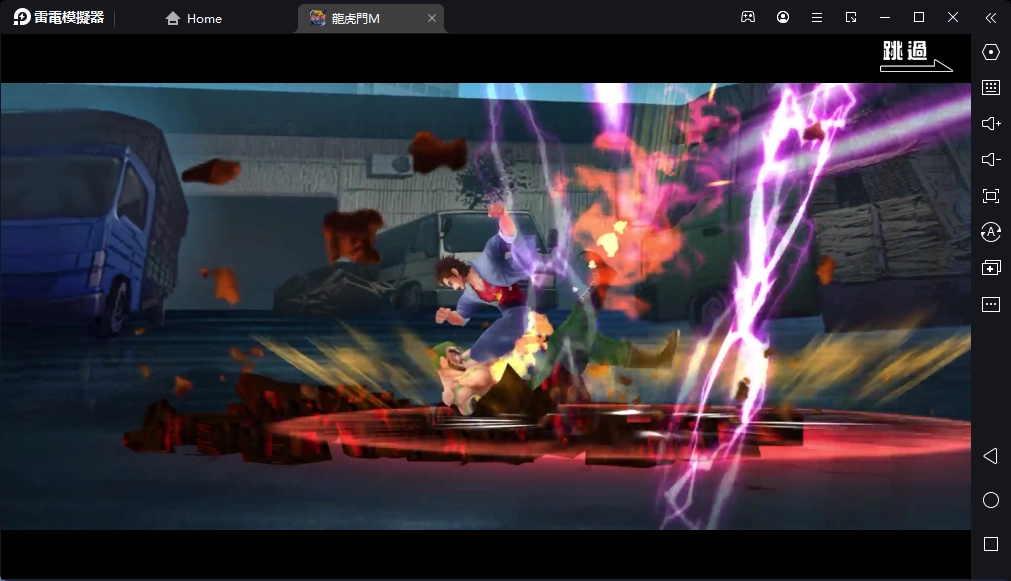Image resolution: width=1011 pixels, height=581 pixels.
Task: Decrease volume using the speaker minus icon
Action: coord(991,160)
